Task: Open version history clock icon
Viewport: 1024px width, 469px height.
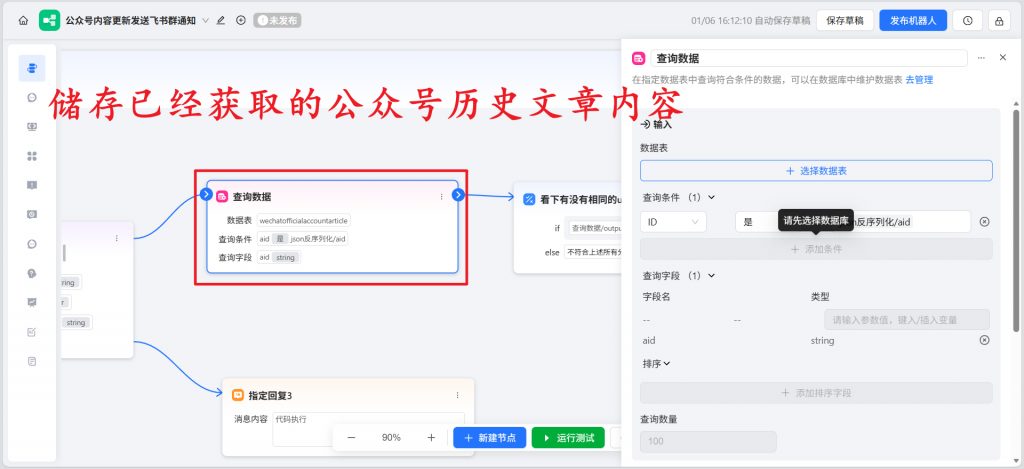Action: pos(967,20)
